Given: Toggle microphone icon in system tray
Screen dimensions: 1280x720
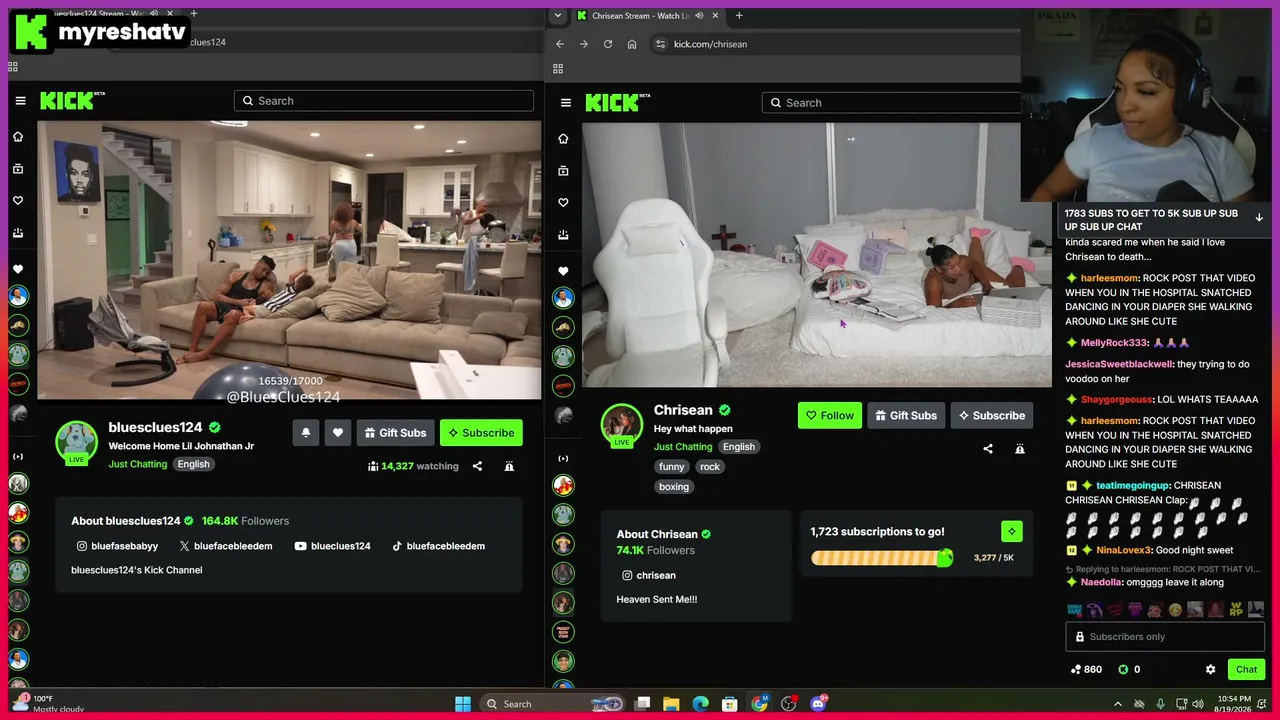Looking at the screenshot, I should (1160, 704).
